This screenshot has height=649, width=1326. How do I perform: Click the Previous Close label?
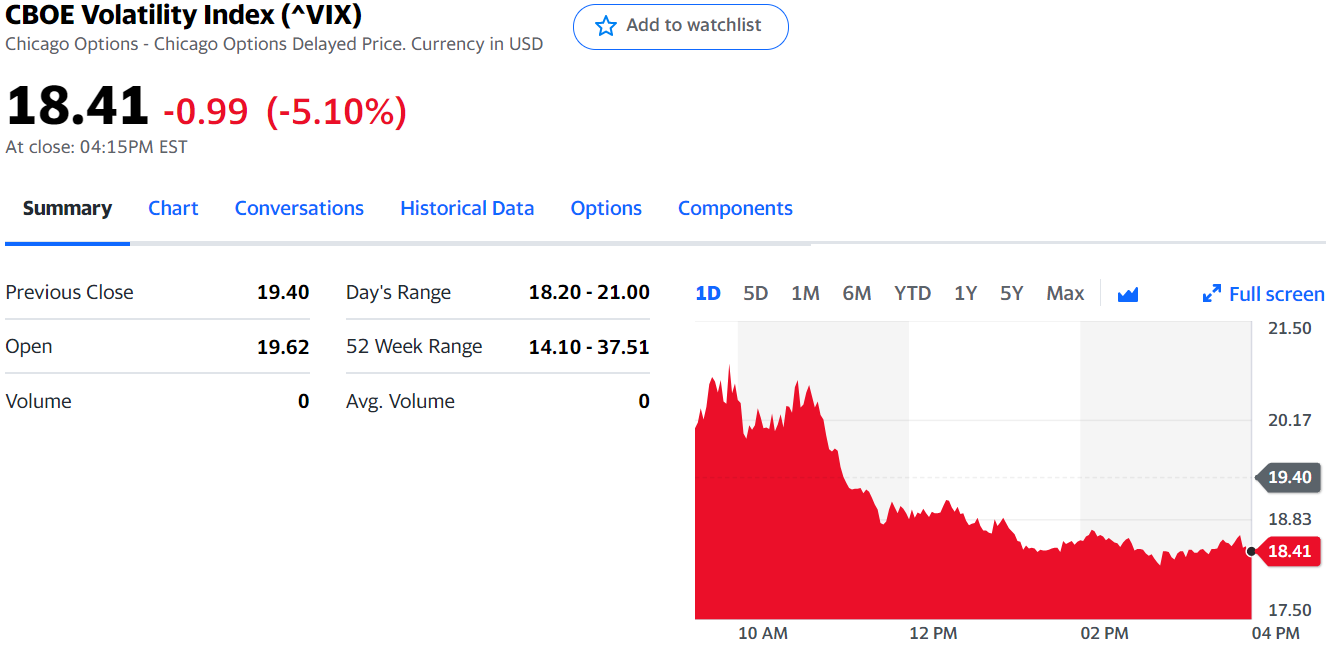tap(69, 292)
